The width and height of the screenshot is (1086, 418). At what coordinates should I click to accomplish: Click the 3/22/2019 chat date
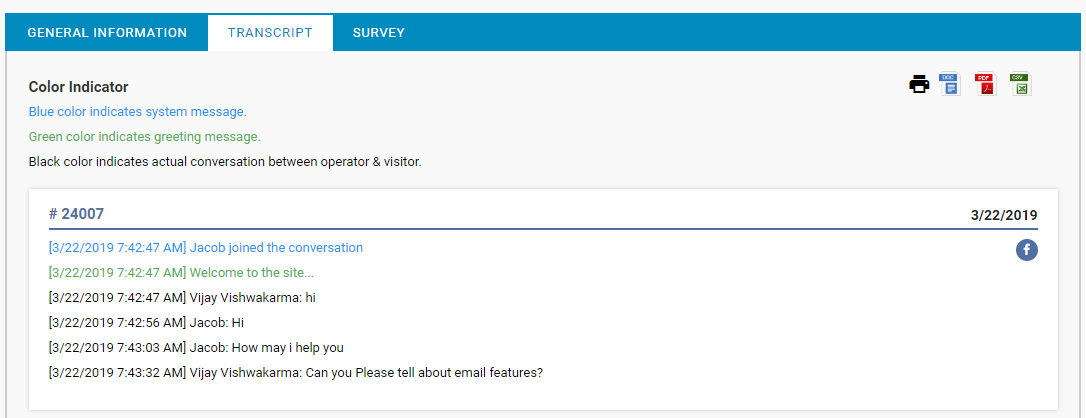pyautogui.click(x=1003, y=215)
